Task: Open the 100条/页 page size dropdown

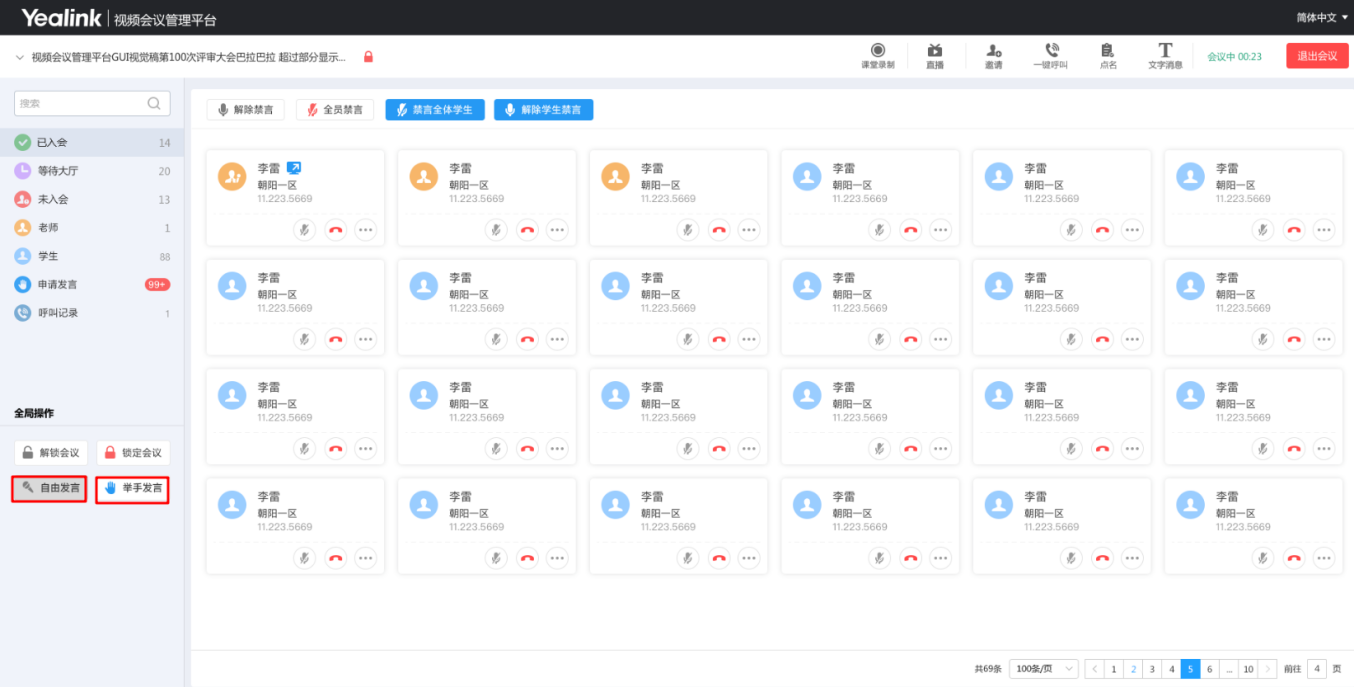Action: click(x=1043, y=669)
